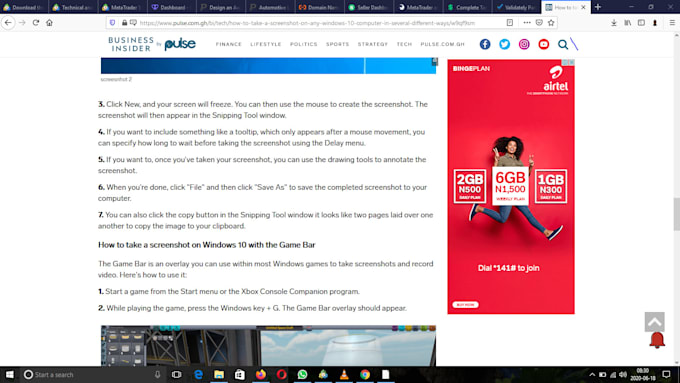The width and height of the screenshot is (680, 383).
Task: Click heading "How to take a screenshot on Windows 10 with the Game Bar"
Action: [x=206, y=245]
